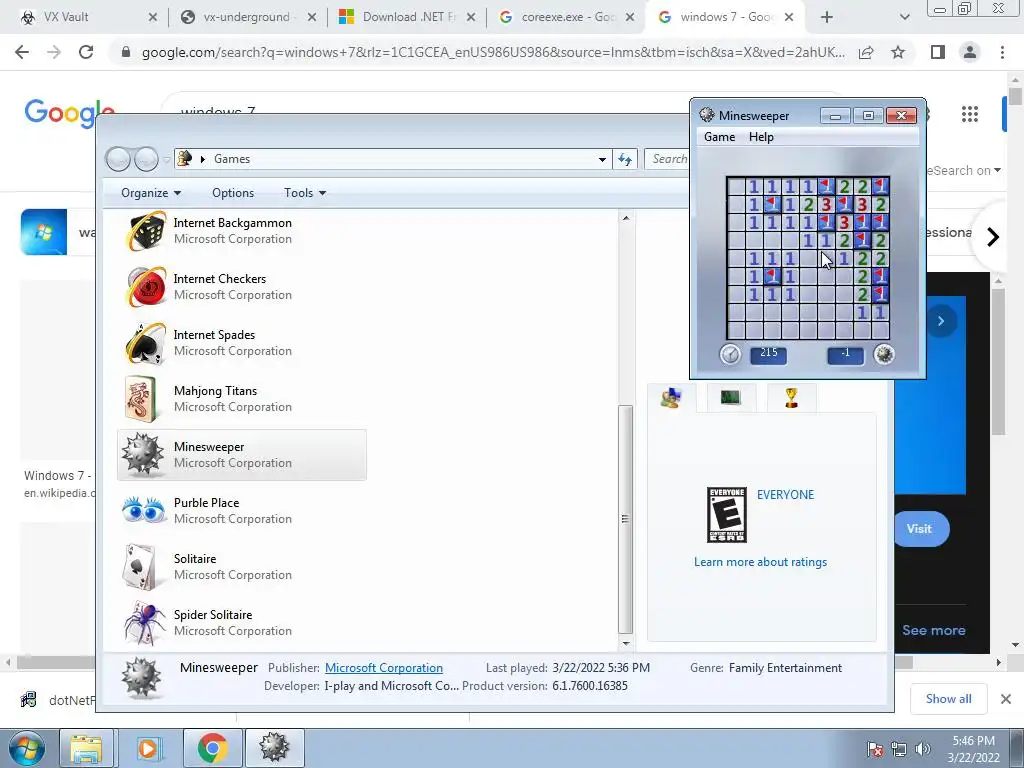Click EVERYONE rating link

(785, 494)
